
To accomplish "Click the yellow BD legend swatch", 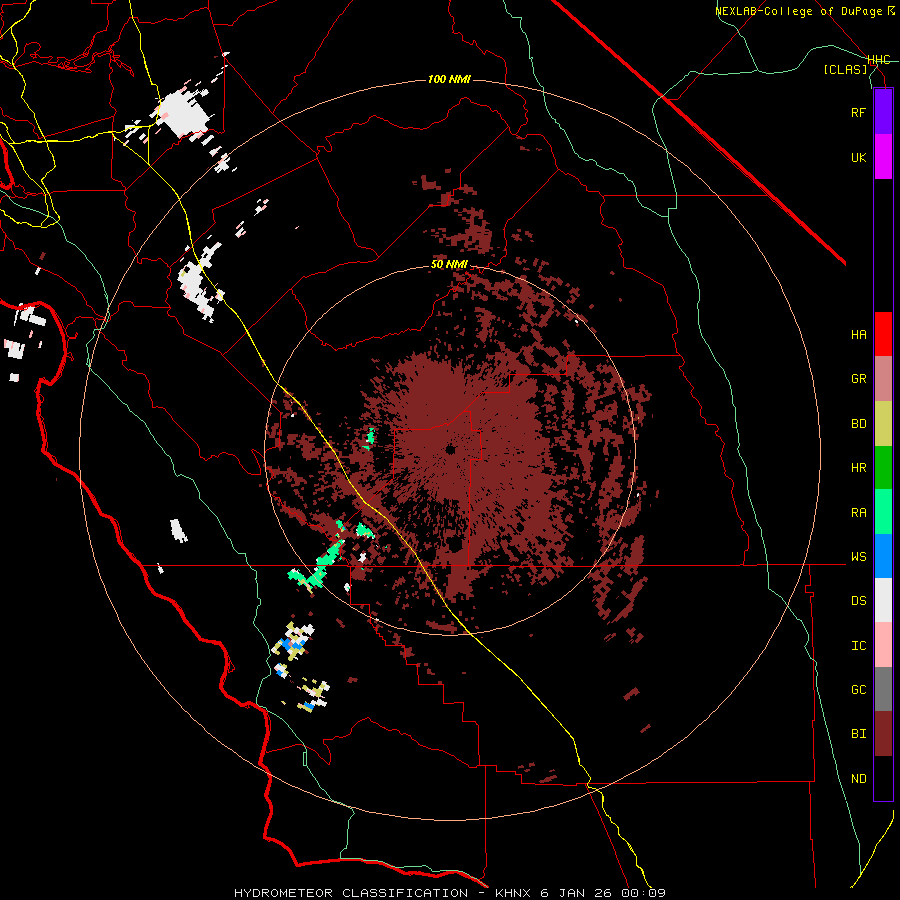I will pyautogui.click(x=883, y=424).
